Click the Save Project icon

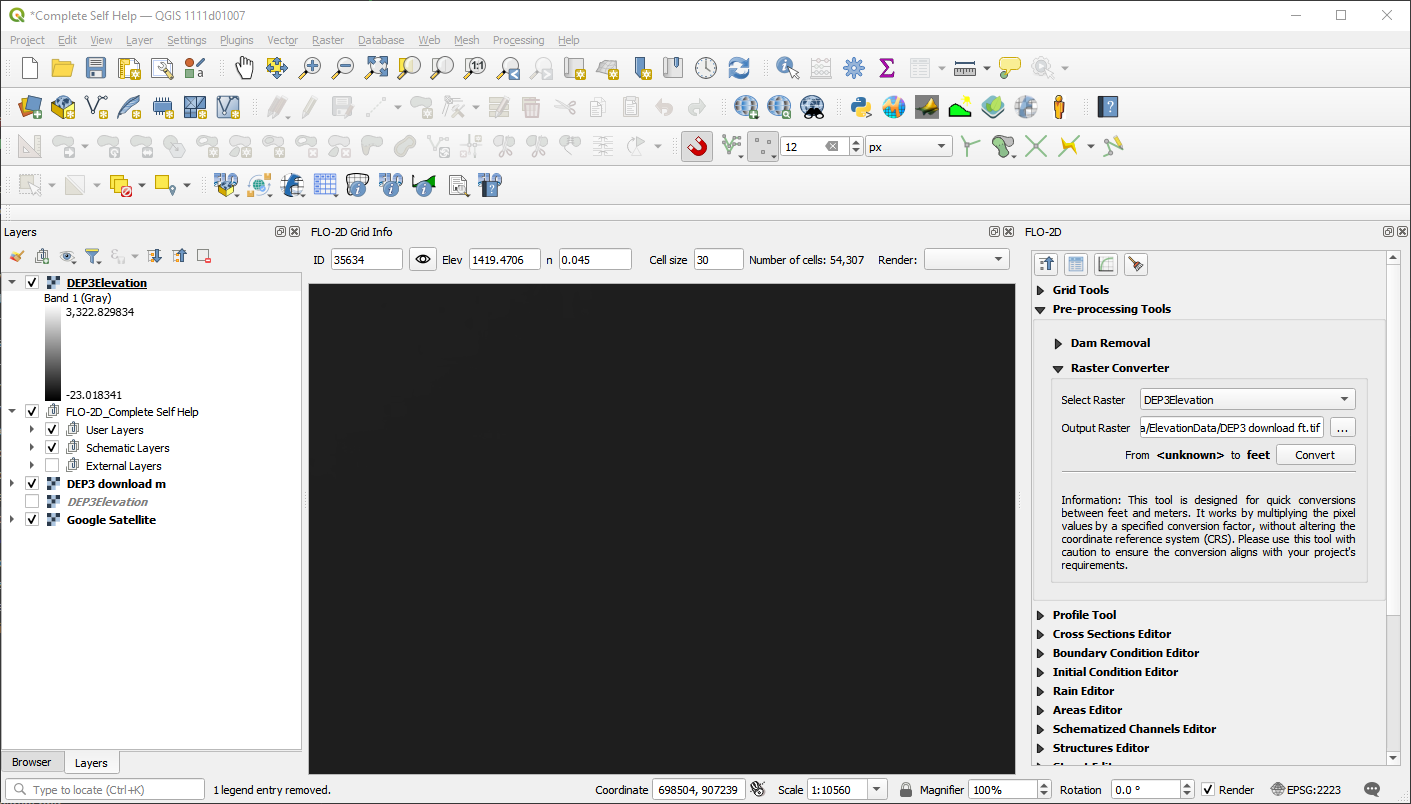pyautogui.click(x=95, y=68)
